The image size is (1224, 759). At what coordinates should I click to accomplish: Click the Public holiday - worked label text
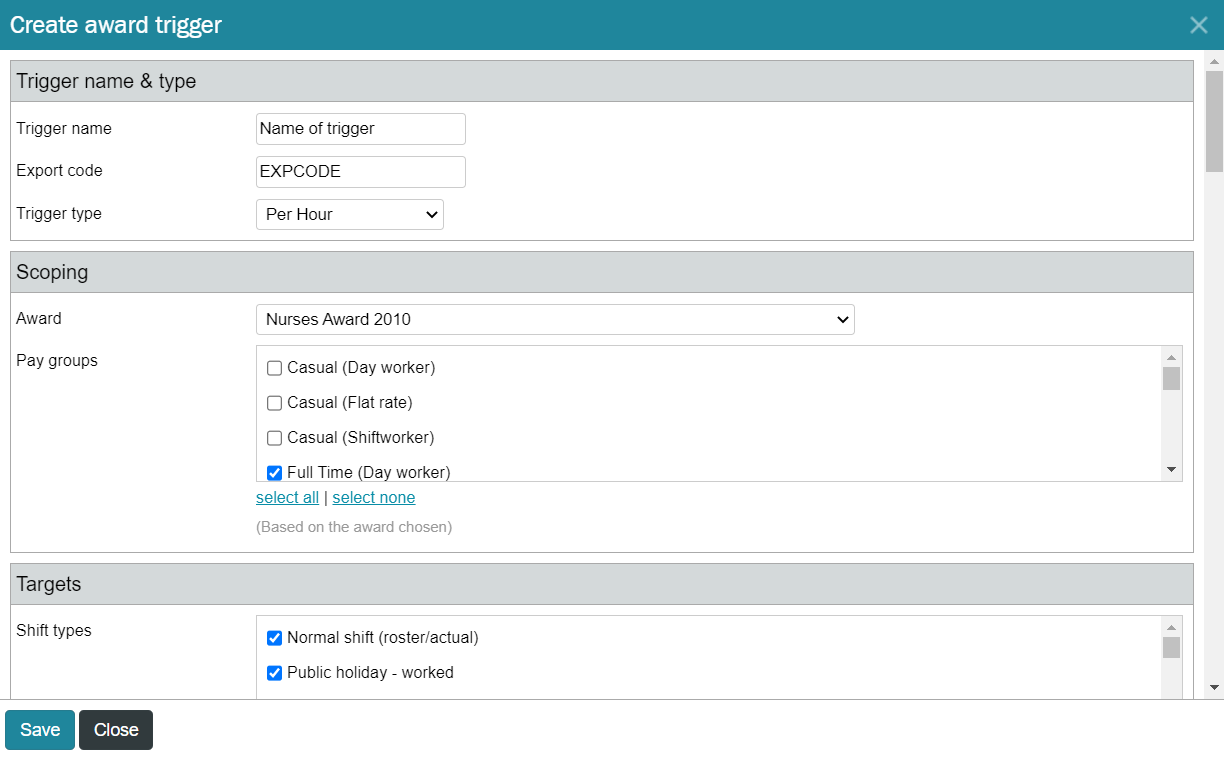pos(370,673)
